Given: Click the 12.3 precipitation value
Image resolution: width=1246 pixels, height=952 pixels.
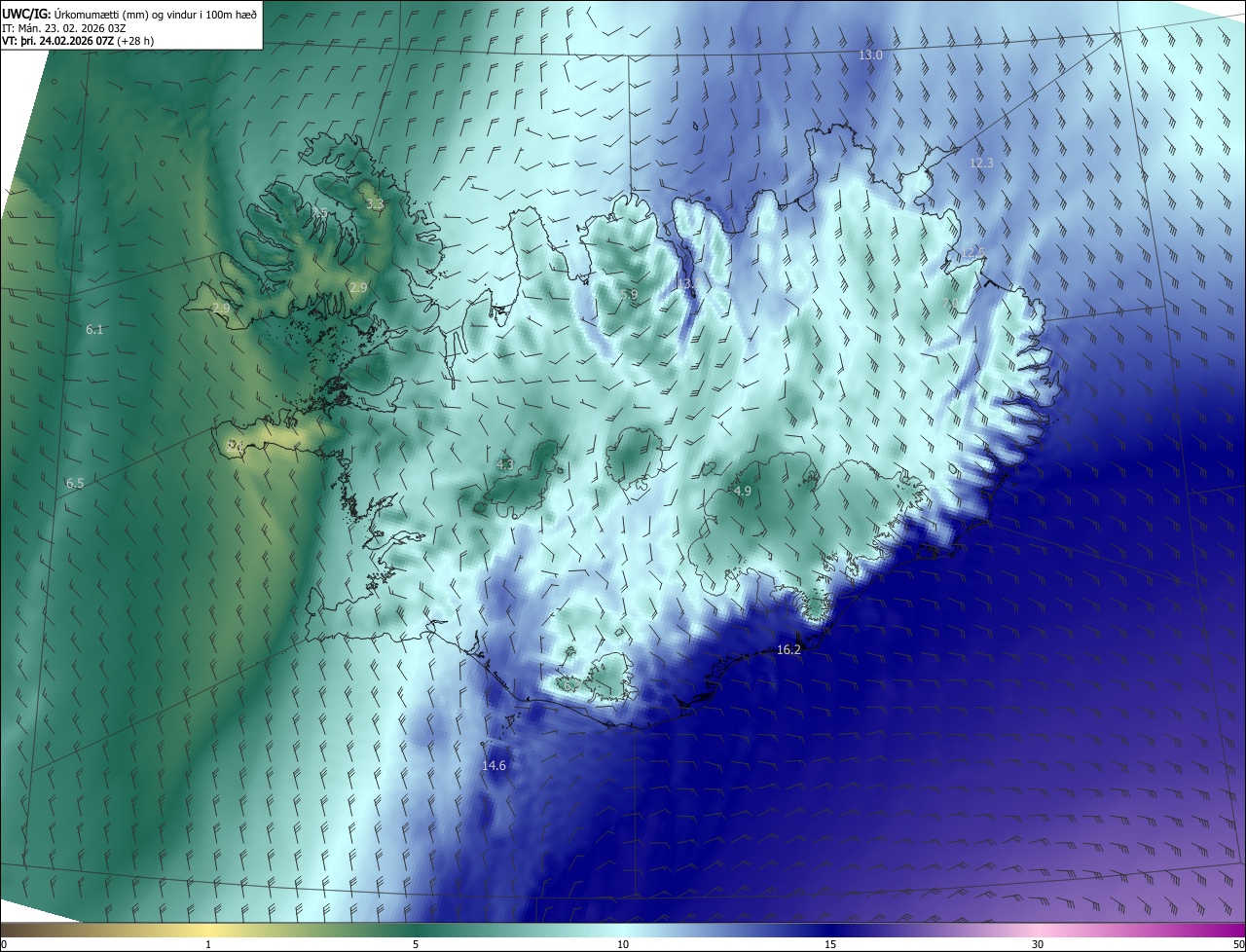Looking at the screenshot, I should tap(981, 164).
